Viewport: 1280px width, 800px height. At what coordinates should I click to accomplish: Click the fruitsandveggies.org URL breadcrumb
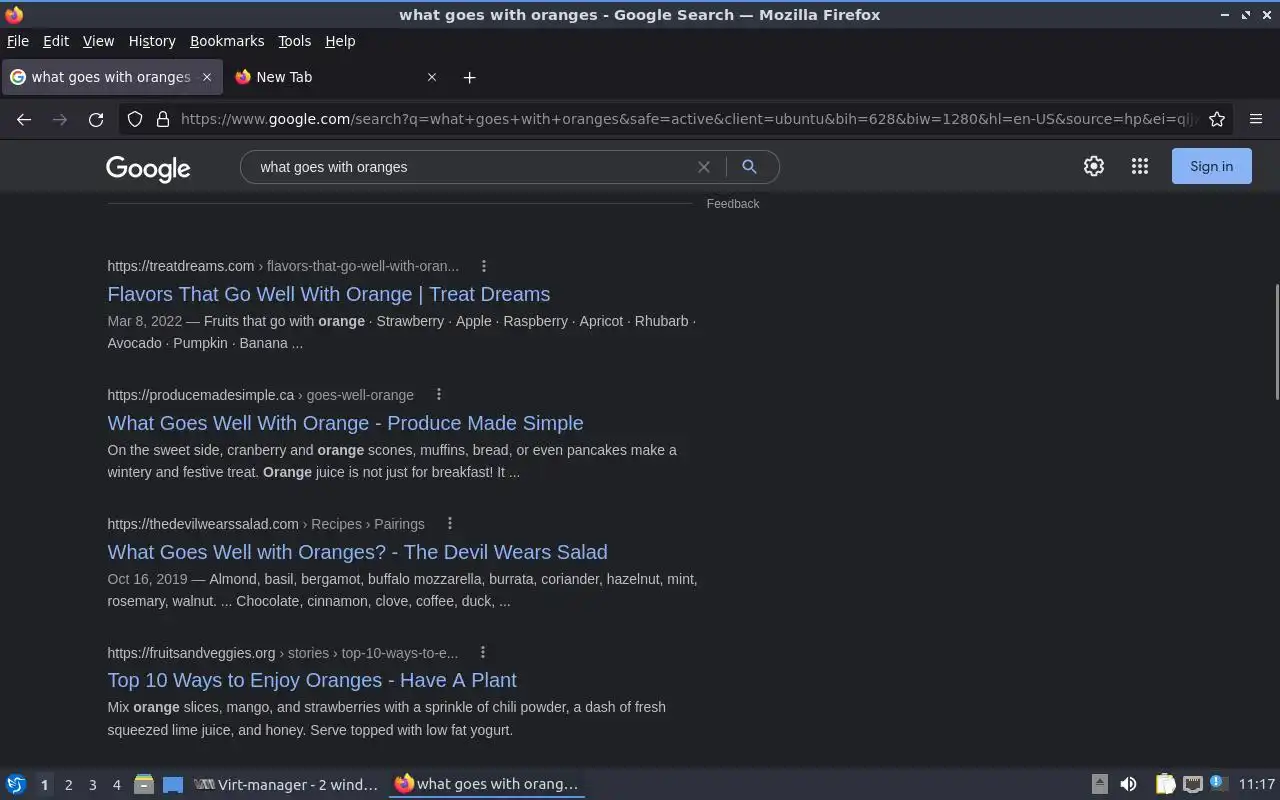283,653
